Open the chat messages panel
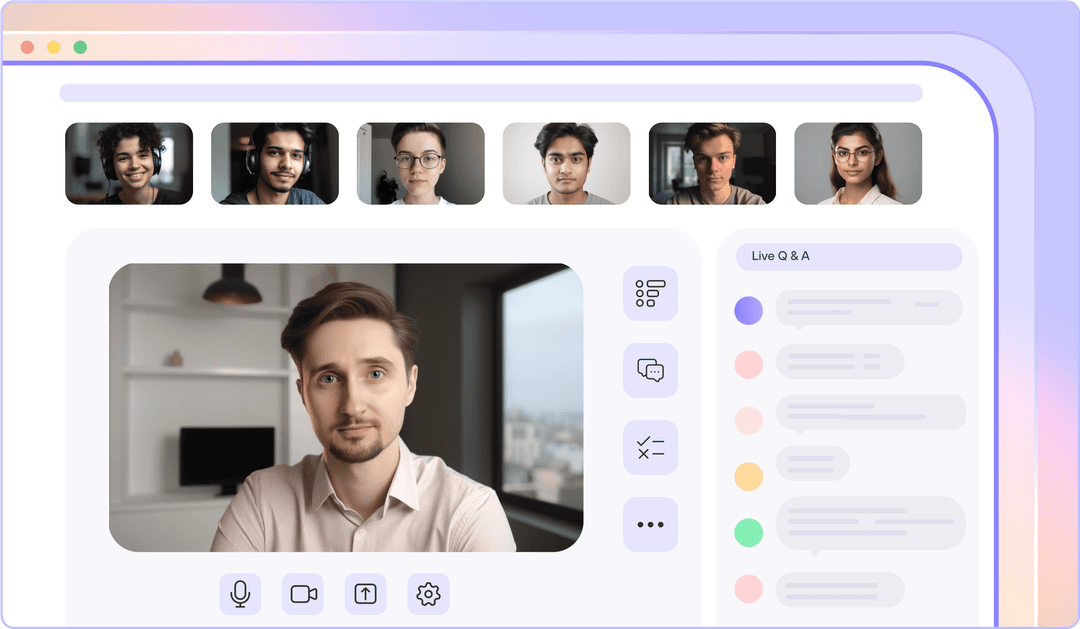The image size is (1080, 629). coord(650,370)
